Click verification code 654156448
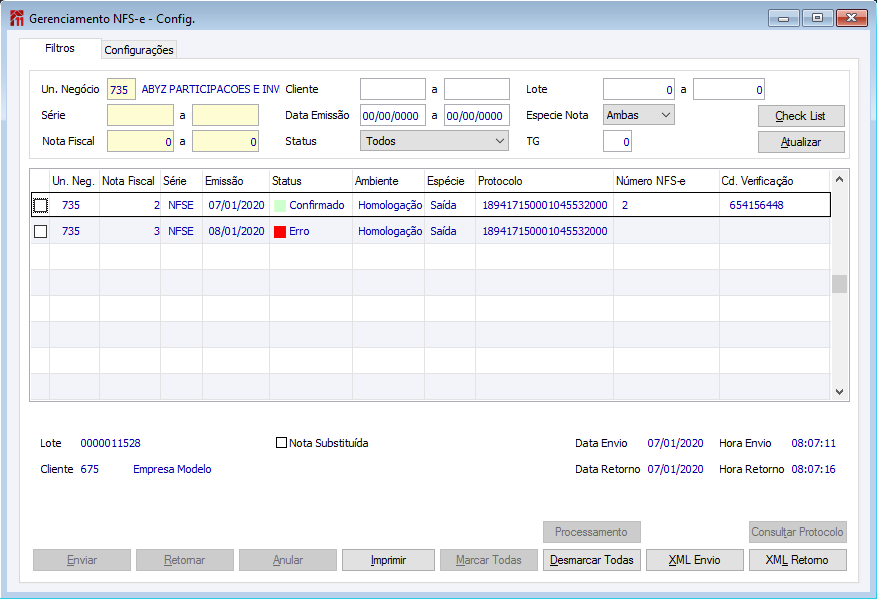Image resolution: width=877 pixels, height=599 pixels. point(756,205)
